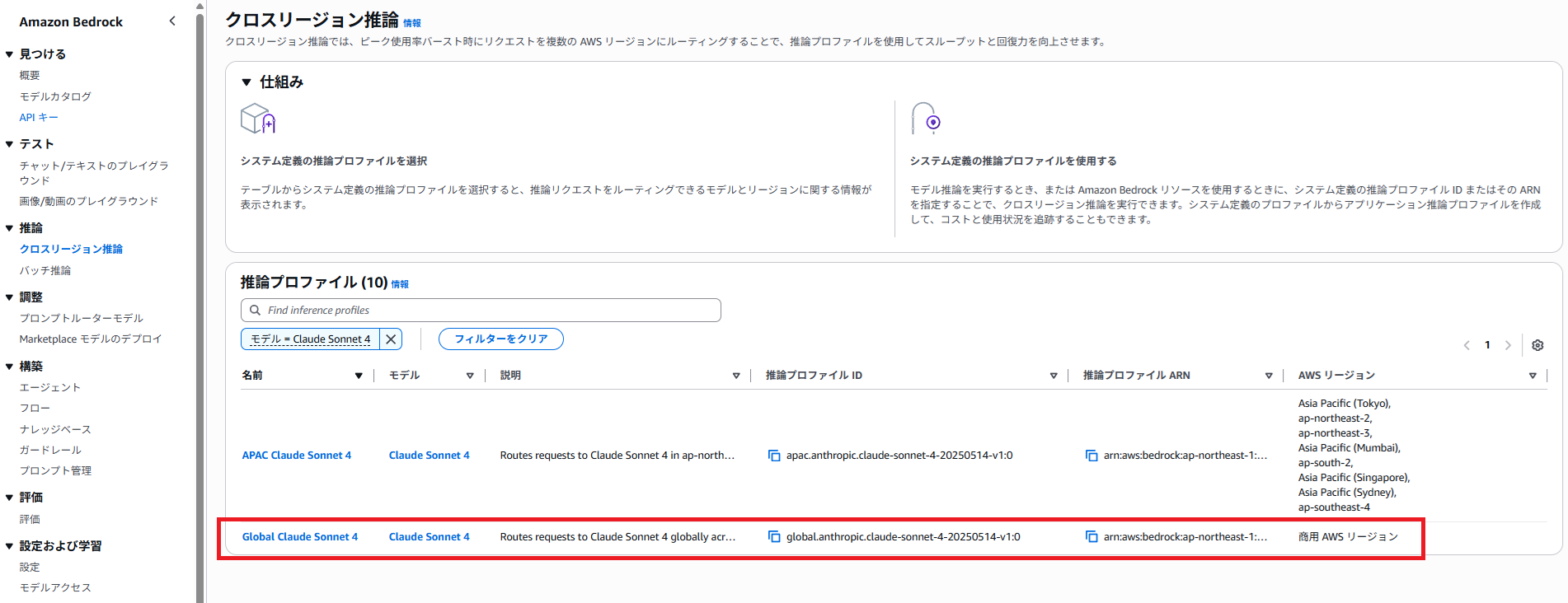Select クロスリージョン推論 in sidebar
Screen dimensions: 1568x603
(71, 249)
